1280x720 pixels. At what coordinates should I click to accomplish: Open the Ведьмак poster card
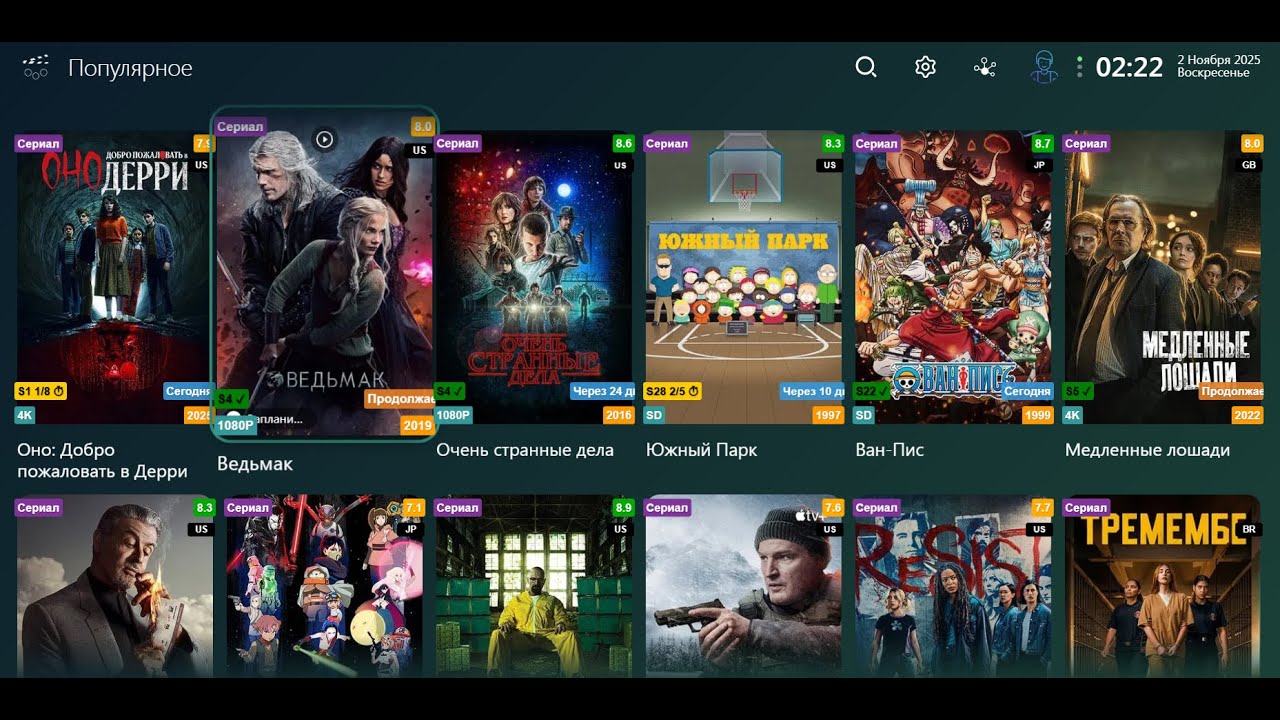(x=325, y=273)
